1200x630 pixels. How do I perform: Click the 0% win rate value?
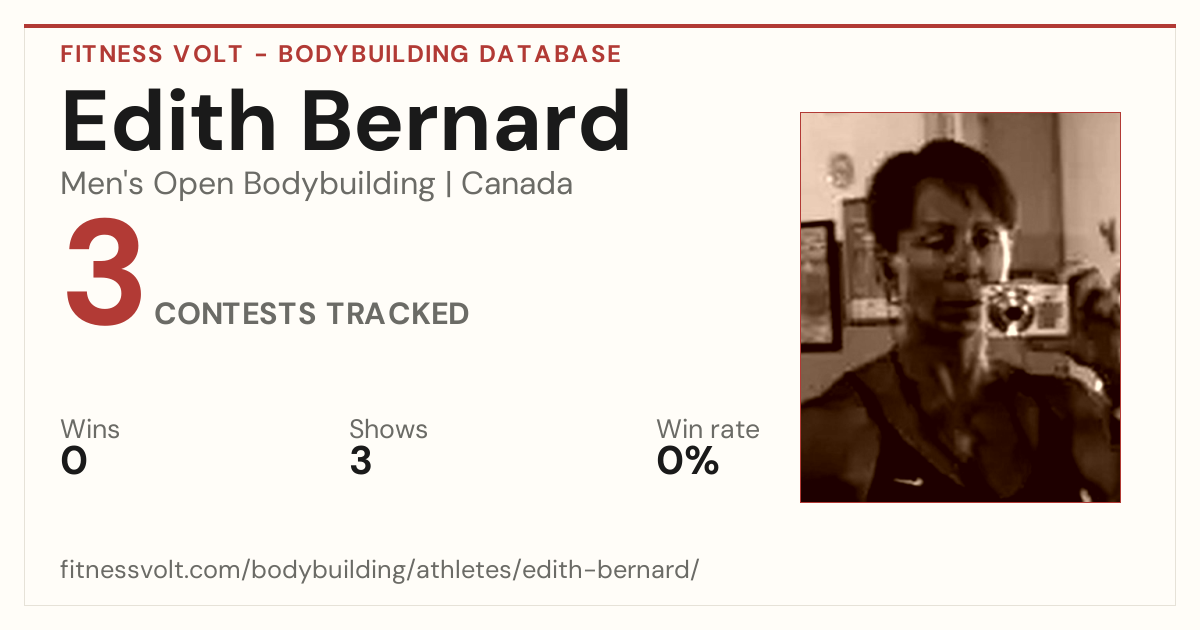(688, 461)
